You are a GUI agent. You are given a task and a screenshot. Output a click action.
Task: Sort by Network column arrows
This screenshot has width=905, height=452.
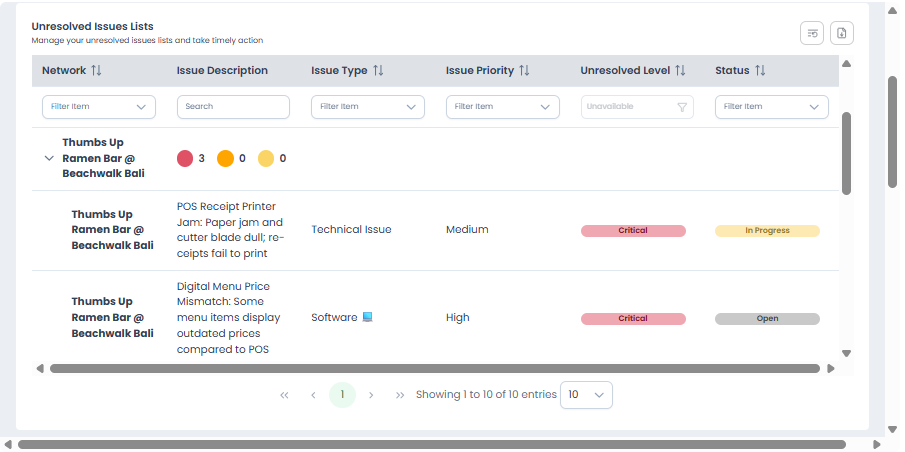[97, 71]
